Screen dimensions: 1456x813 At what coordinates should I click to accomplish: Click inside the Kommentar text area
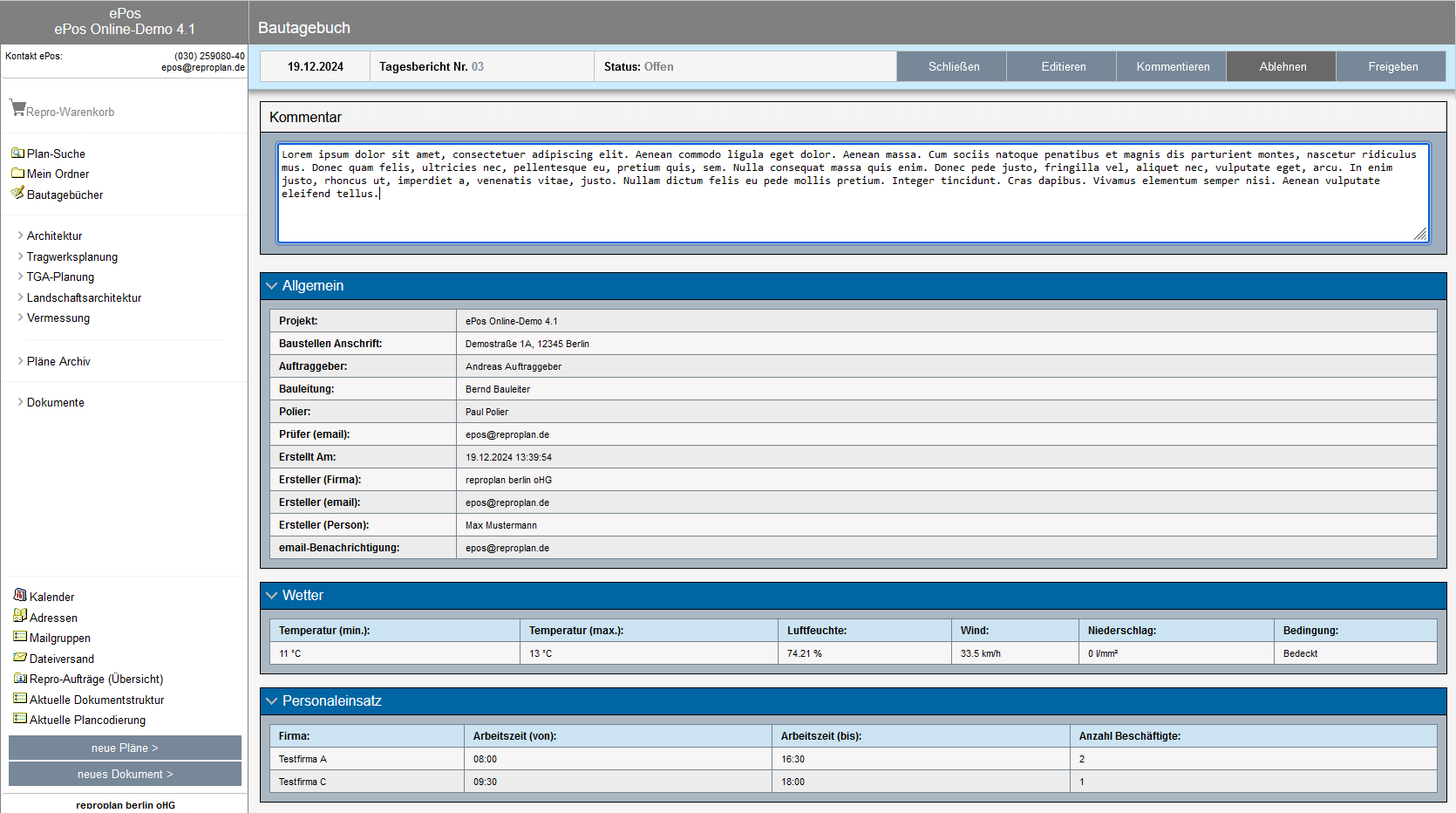(853, 193)
